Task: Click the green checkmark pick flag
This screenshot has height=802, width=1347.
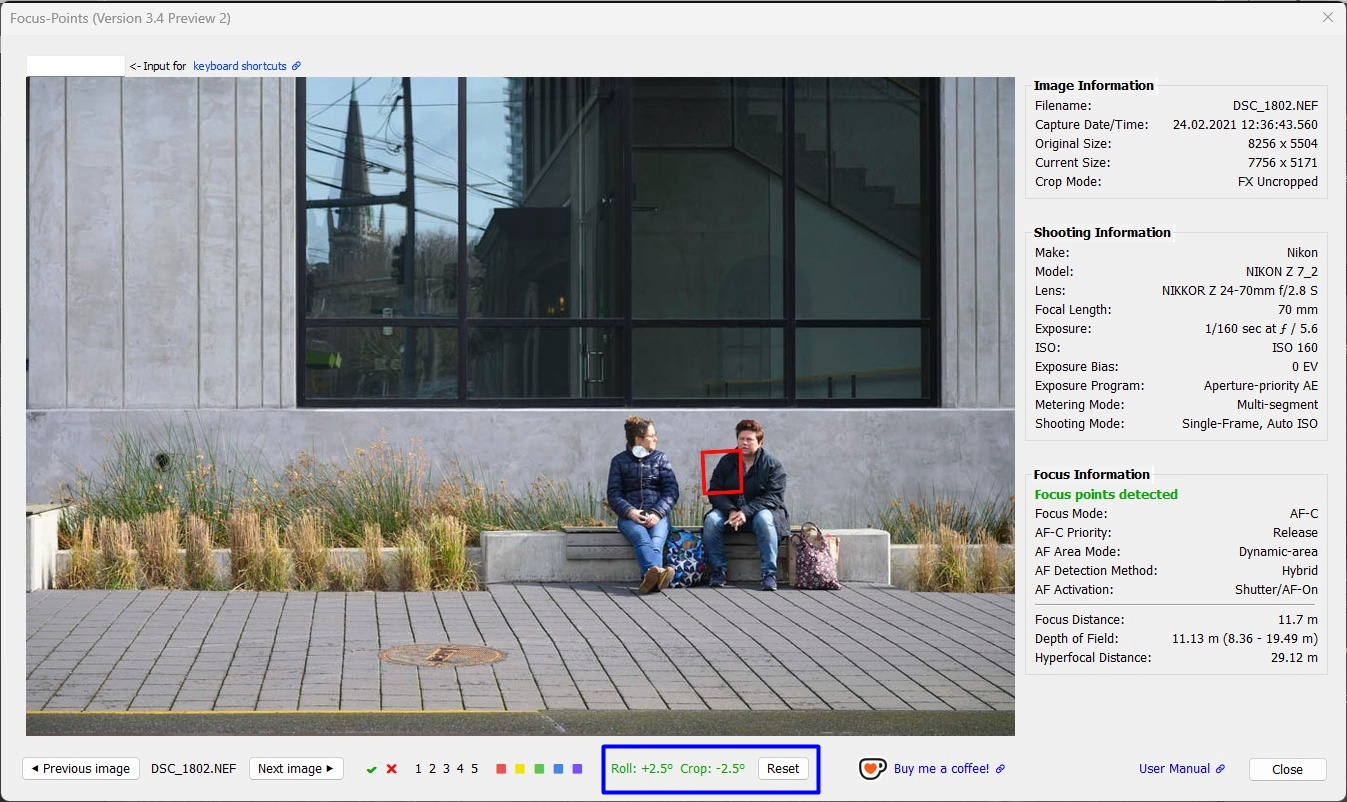Action: pos(372,769)
